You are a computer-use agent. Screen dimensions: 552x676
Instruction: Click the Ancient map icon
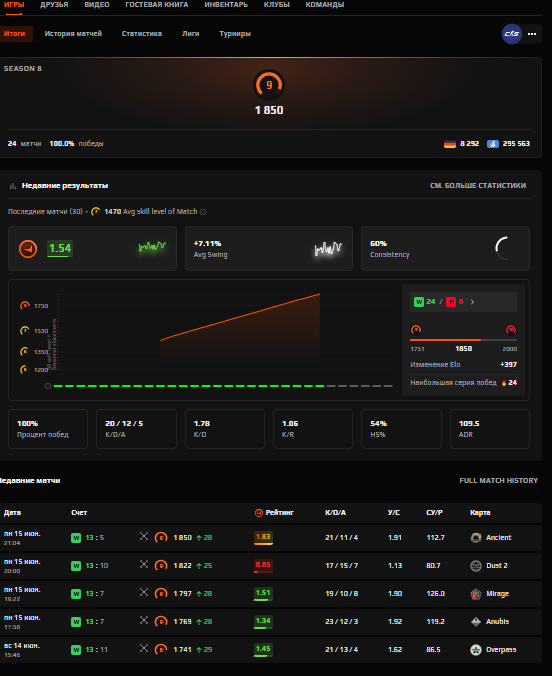click(x=476, y=538)
